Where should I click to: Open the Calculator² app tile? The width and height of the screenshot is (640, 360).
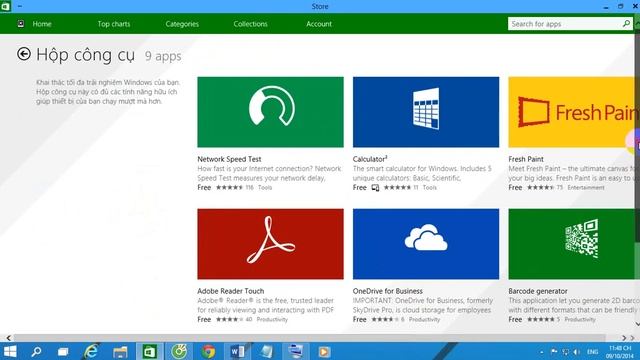[426, 112]
